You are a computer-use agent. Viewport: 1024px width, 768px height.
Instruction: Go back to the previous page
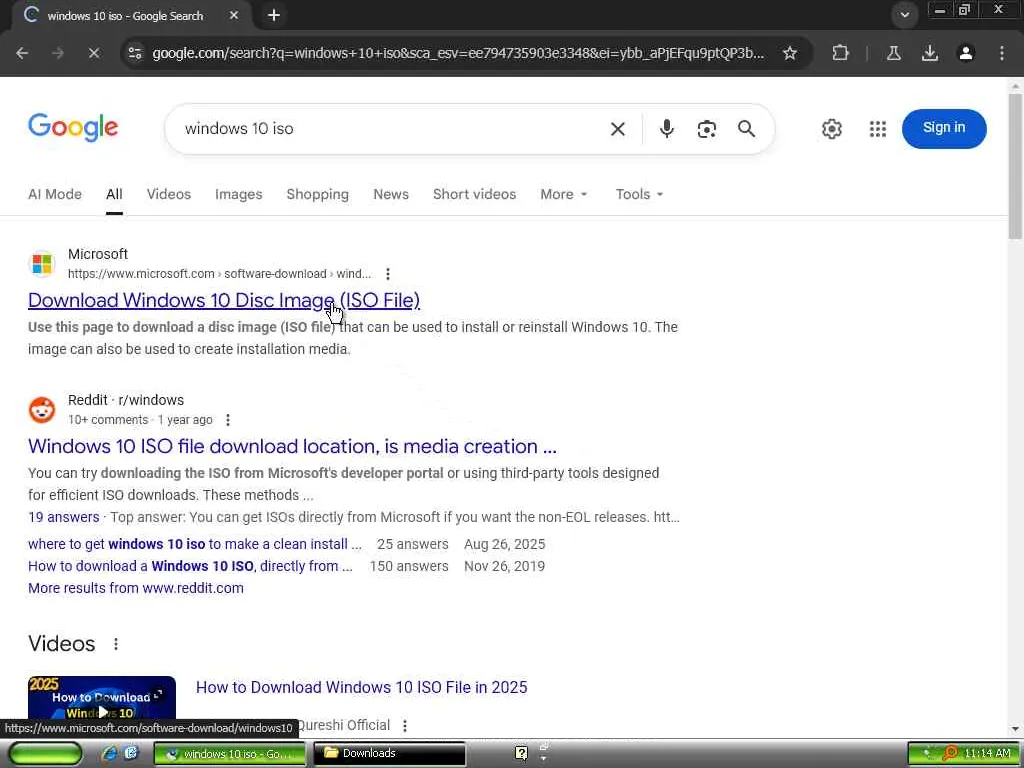pyautogui.click(x=22, y=53)
